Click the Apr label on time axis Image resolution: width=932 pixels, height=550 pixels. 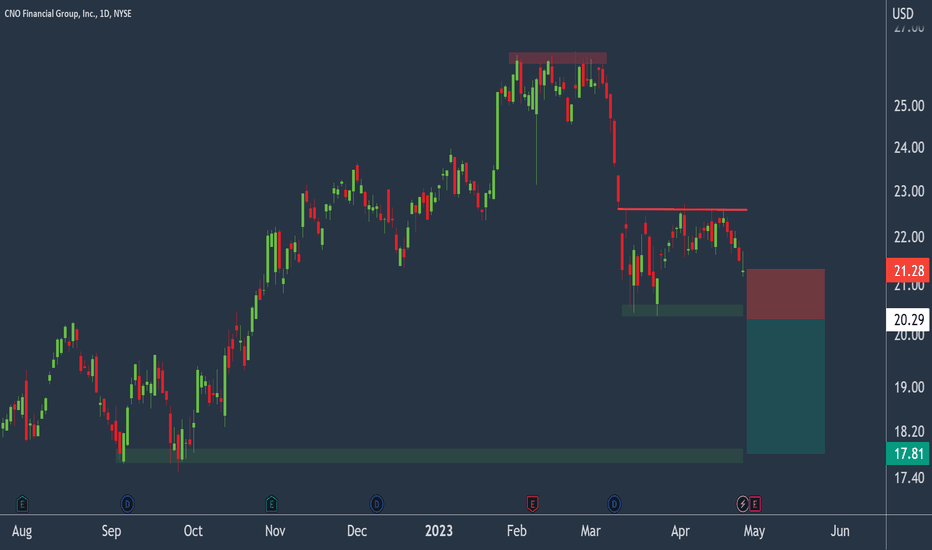pos(680,531)
